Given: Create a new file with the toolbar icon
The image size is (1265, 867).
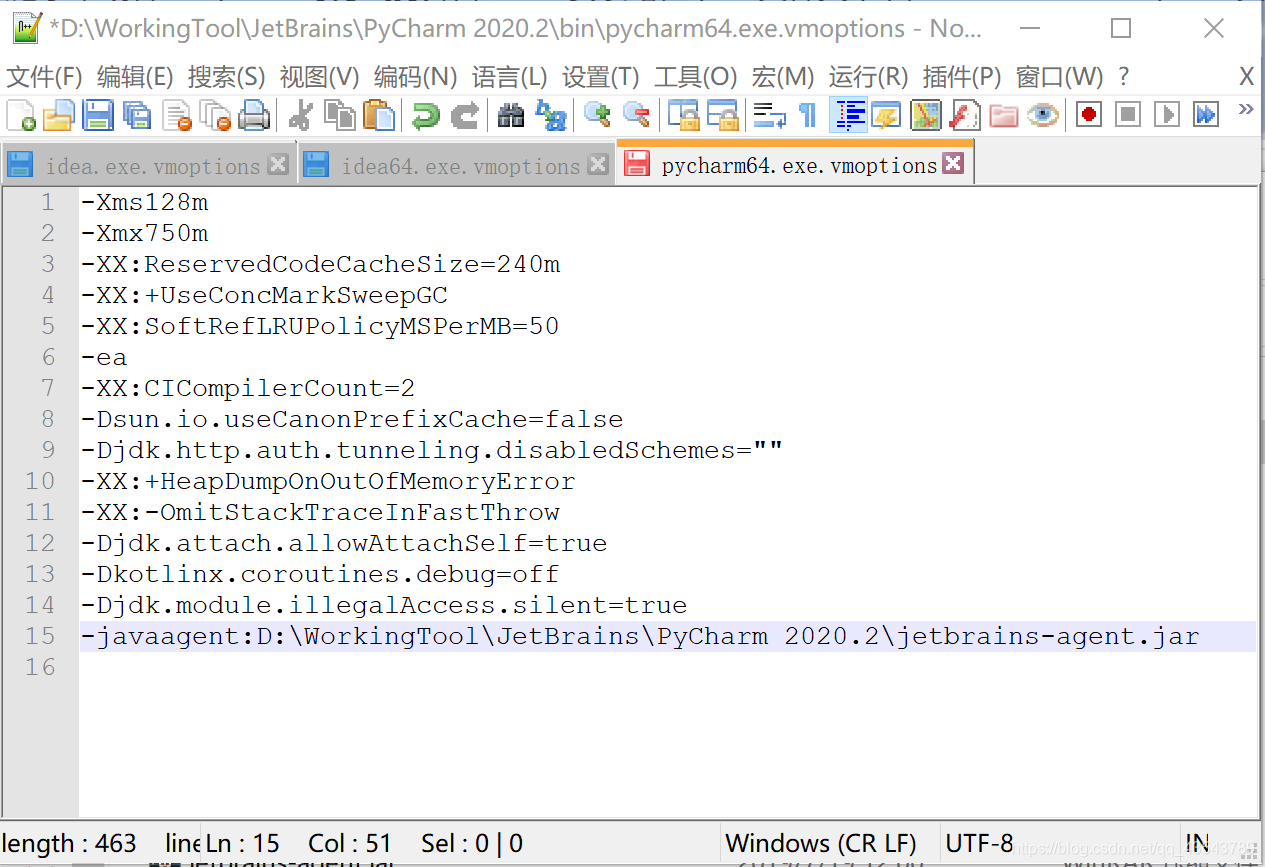Looking at the screenshot, I should point(21,115).
